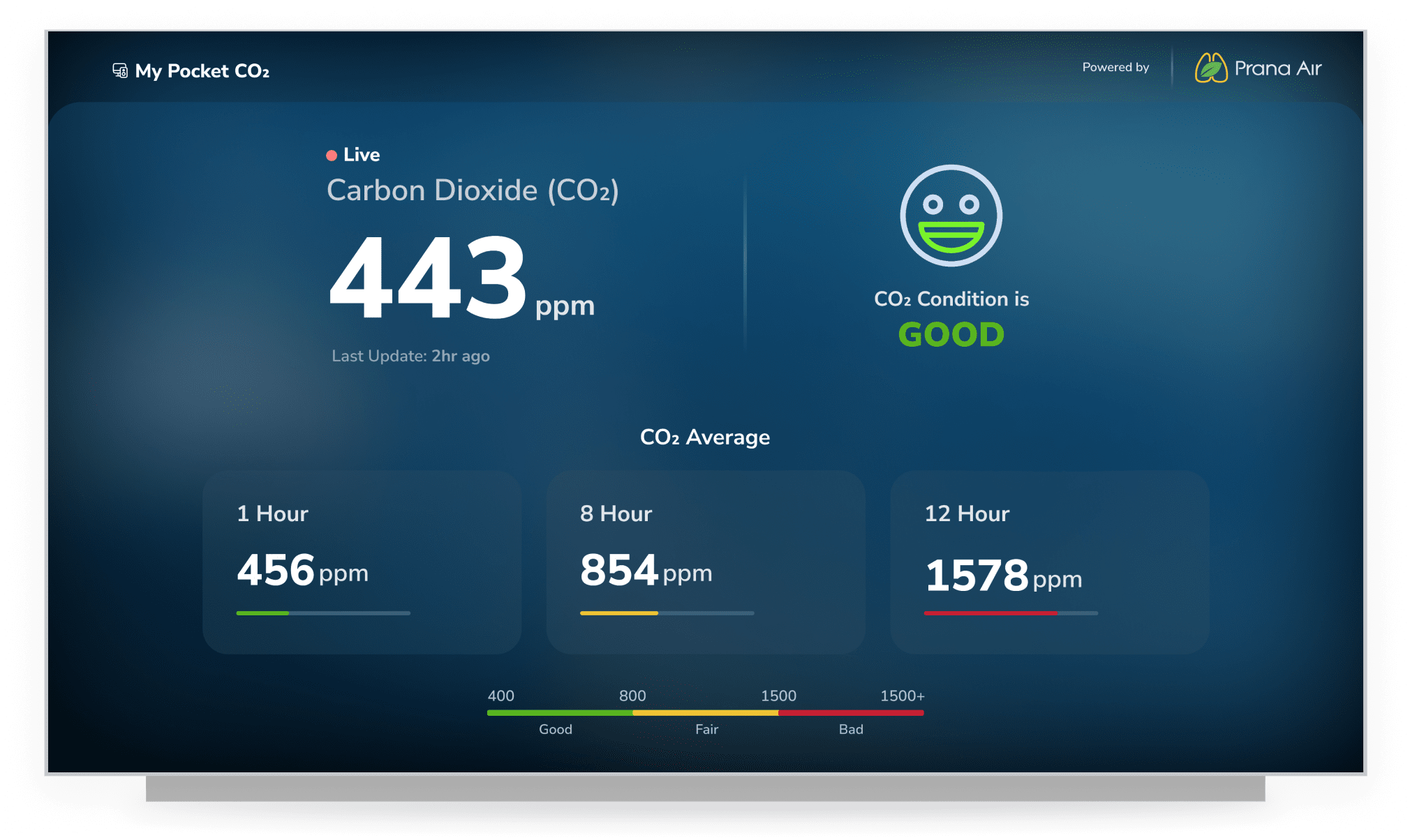Viewport: 1410px width, 840px height.
Task: Expand the 1578 ppm reading details
Action: 1003,576
